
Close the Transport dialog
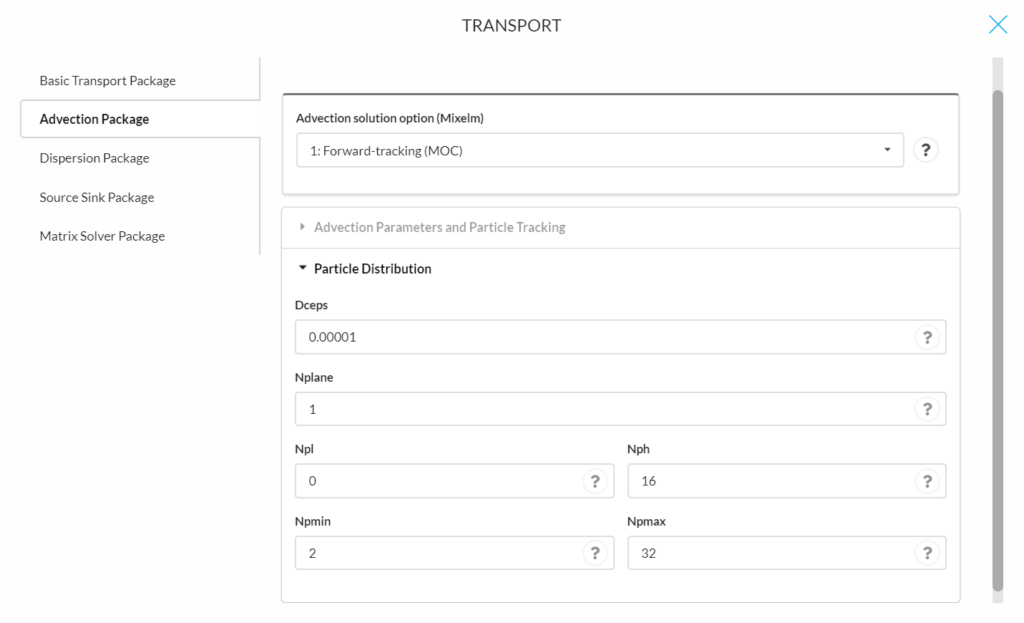click(x=997, y=25)
